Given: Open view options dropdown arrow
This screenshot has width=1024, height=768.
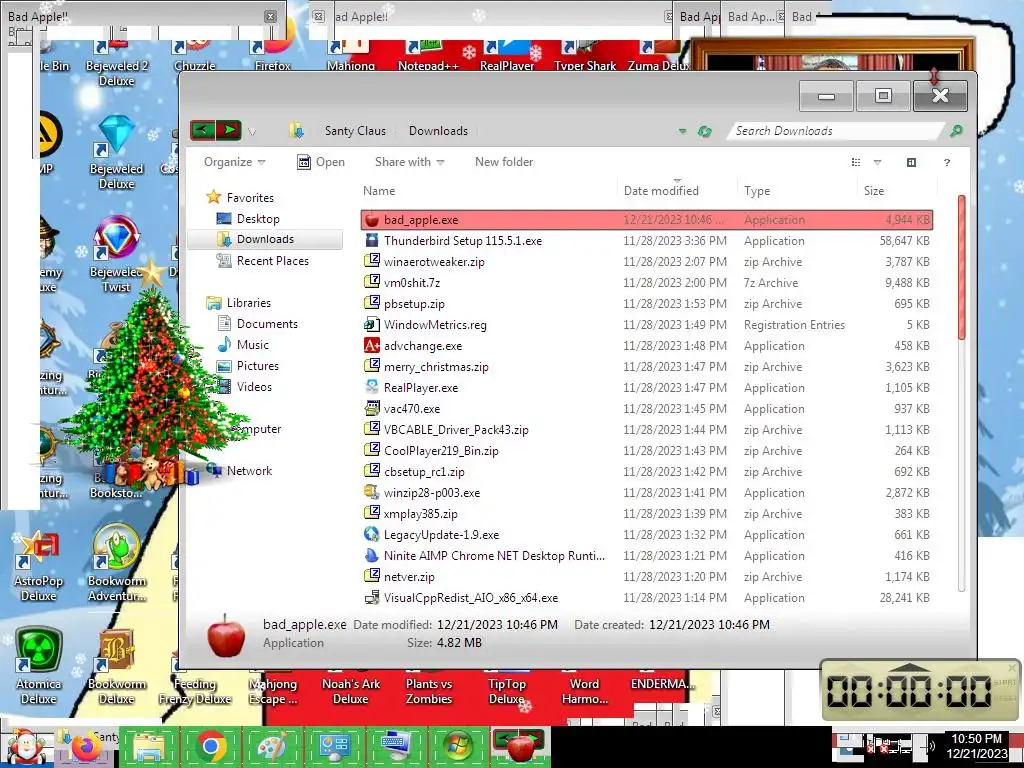Looking at the screenshot, I should click(x=877, y=162).
